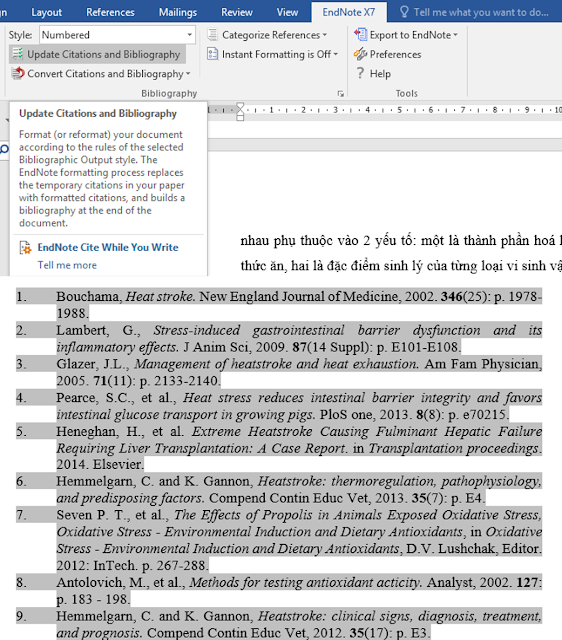Click the Update Citations and Bibliography icon
Image resolution: width=562 pixels, height=640 pixels.
pyautogui.click(x=18, y=54)
